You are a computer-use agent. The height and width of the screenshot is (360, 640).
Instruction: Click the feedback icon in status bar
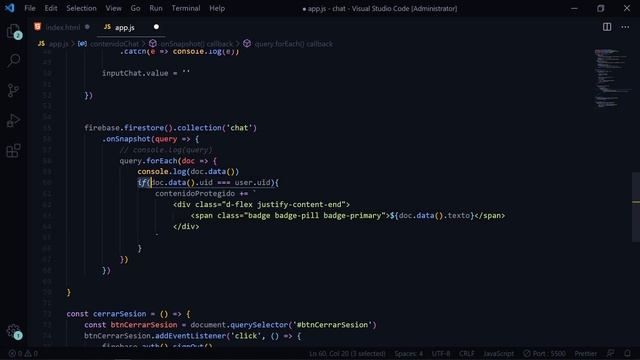pos(611,353)
